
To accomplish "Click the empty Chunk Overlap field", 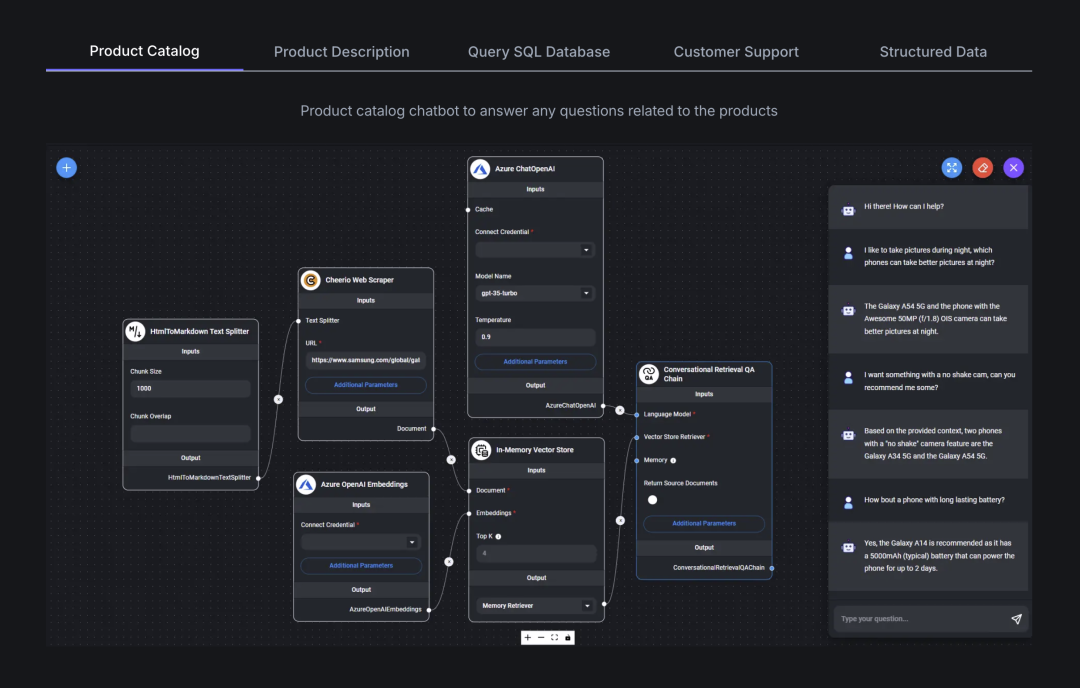I will [190, 433].
